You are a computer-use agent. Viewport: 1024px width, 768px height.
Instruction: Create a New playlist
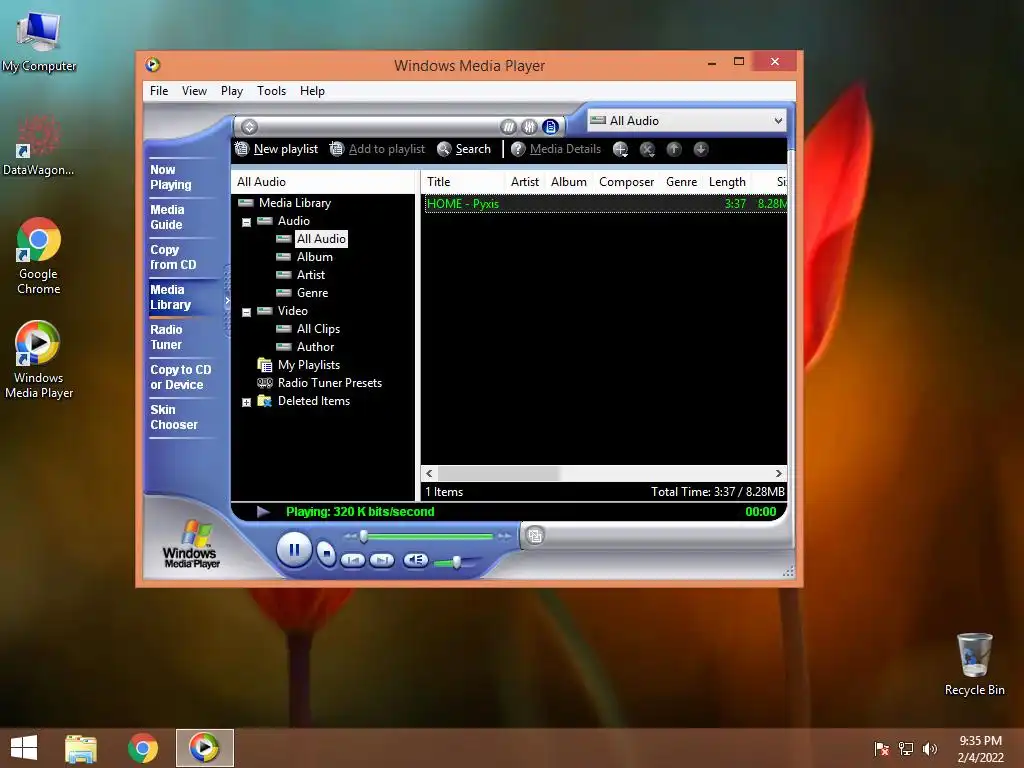277,149
